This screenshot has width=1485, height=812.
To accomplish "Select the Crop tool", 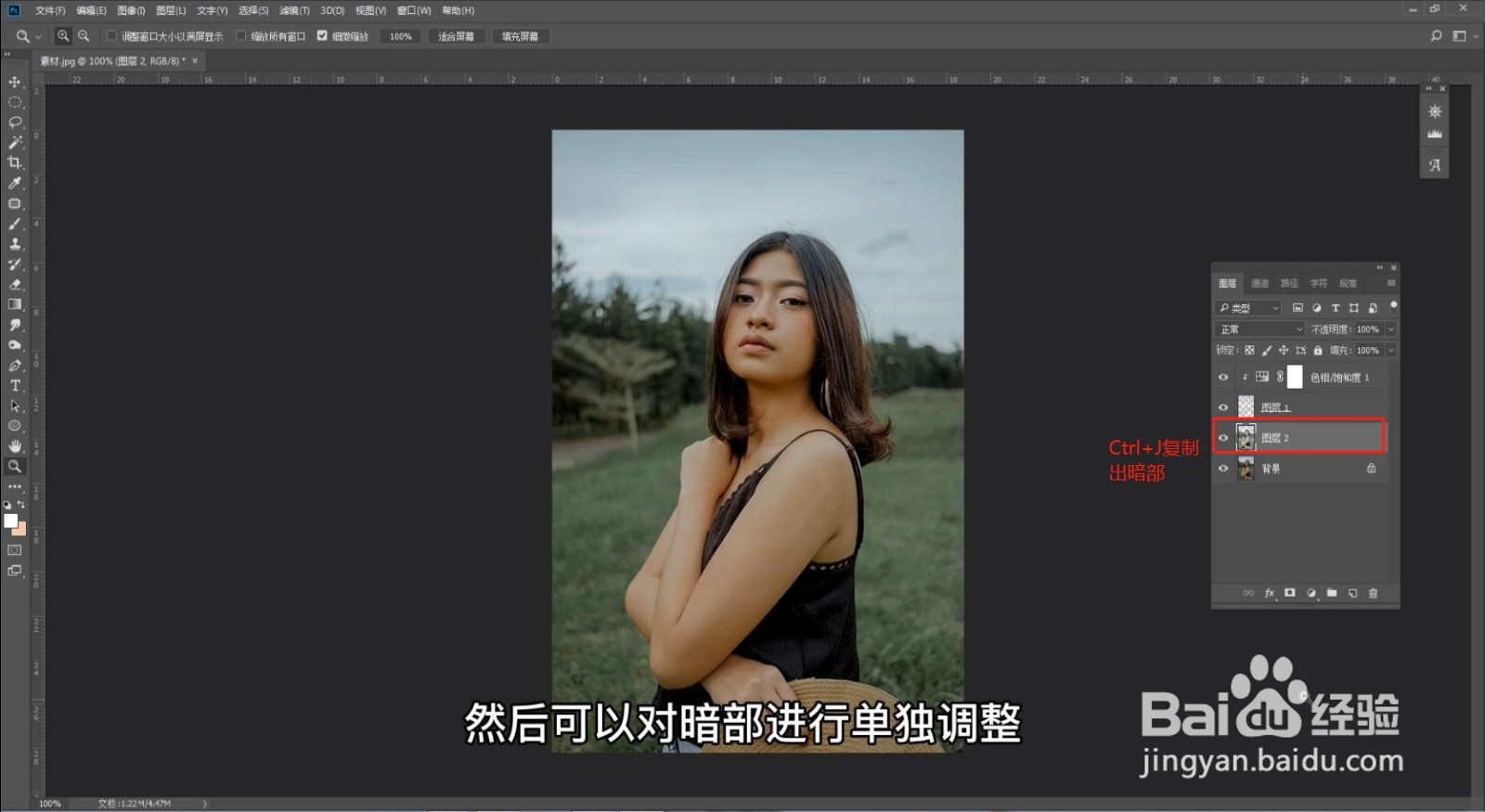I will point(15,162).
